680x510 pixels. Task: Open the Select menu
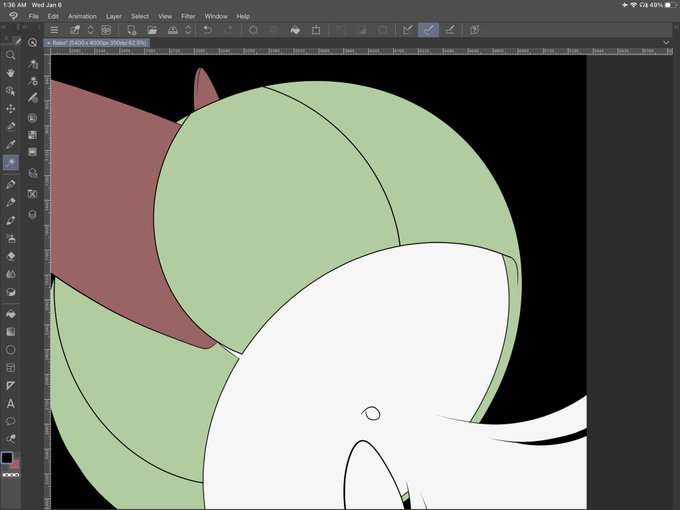pyautogui.click(x=140, y=16)
